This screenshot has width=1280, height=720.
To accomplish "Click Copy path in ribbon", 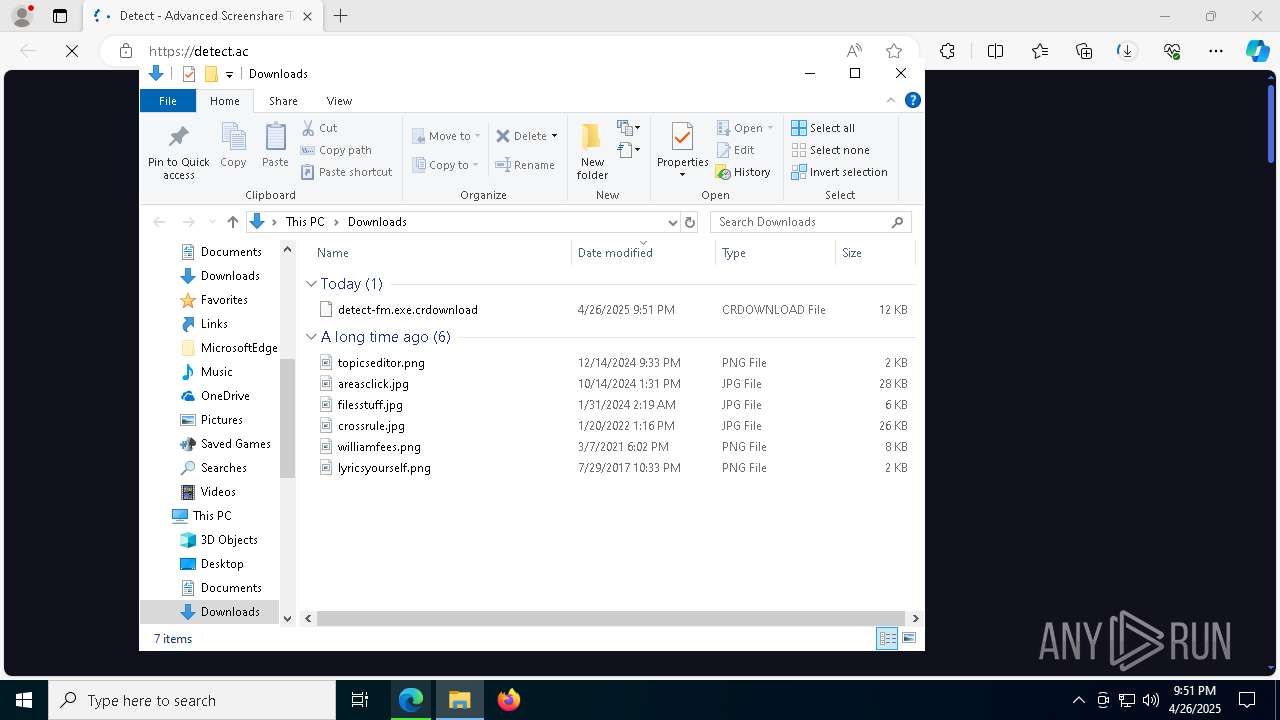I will click(336, 150).
